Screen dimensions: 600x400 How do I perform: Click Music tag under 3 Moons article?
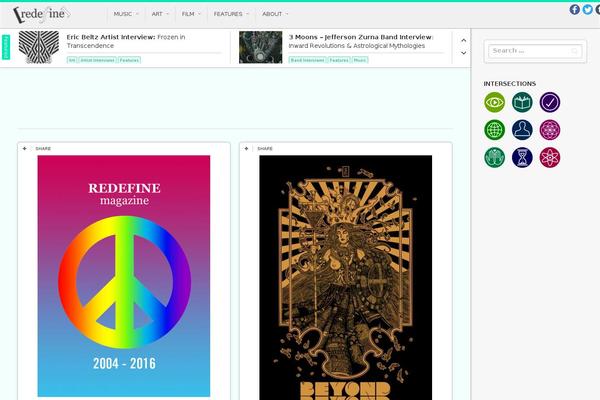[360, 60]
